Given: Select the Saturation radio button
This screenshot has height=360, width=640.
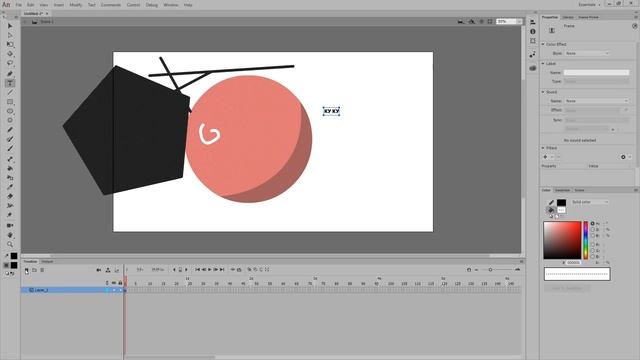Looking at the screenshot, I should (593, 230).
